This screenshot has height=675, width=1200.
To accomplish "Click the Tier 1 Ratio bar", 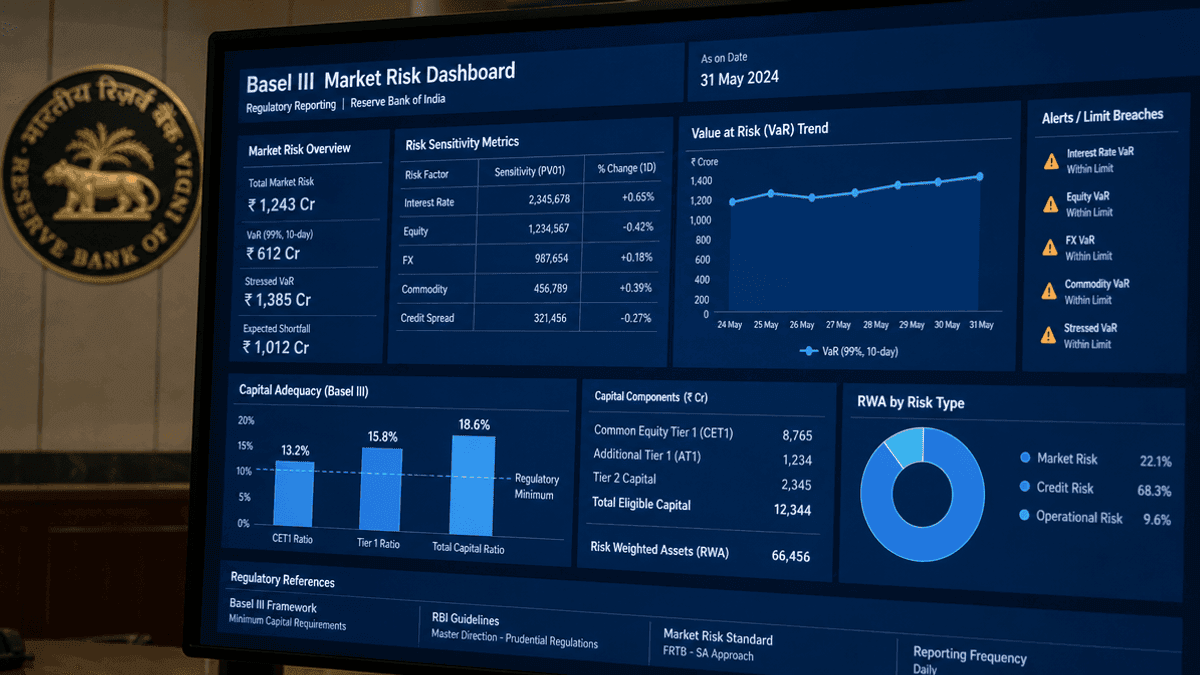I will point(381,488).
